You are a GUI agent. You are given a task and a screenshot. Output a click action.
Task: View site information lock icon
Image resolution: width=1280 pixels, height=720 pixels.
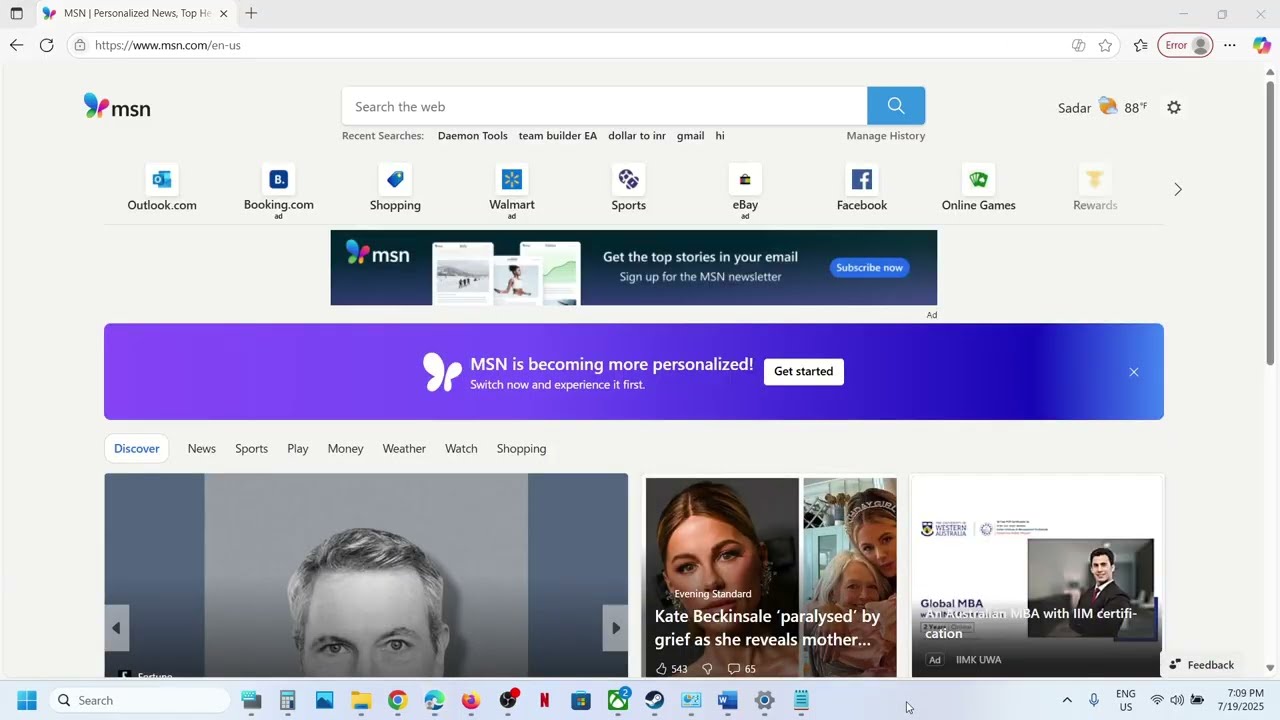pyautogui.click(x=80, y=45)
